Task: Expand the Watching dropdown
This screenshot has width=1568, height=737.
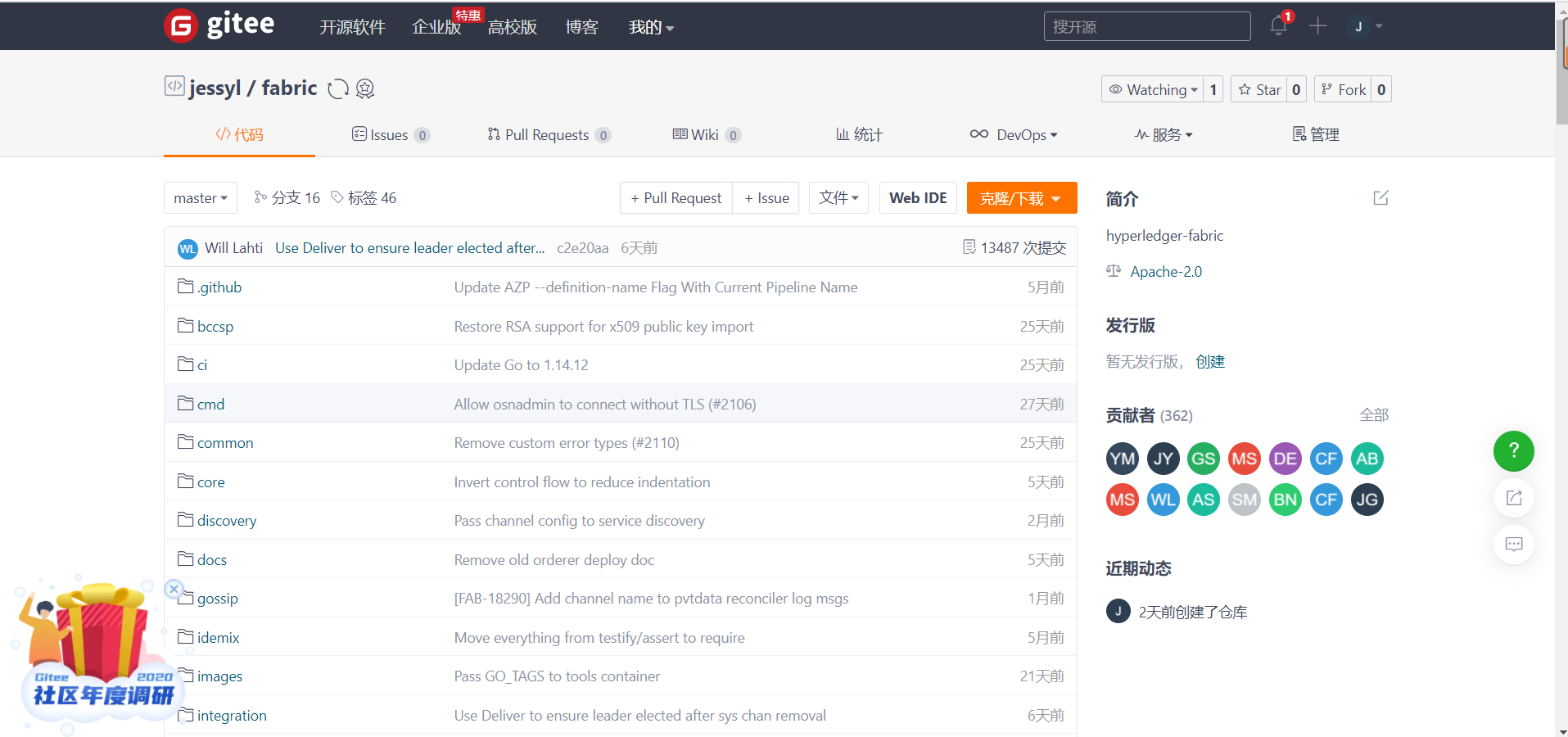Action: (1153, 89)
